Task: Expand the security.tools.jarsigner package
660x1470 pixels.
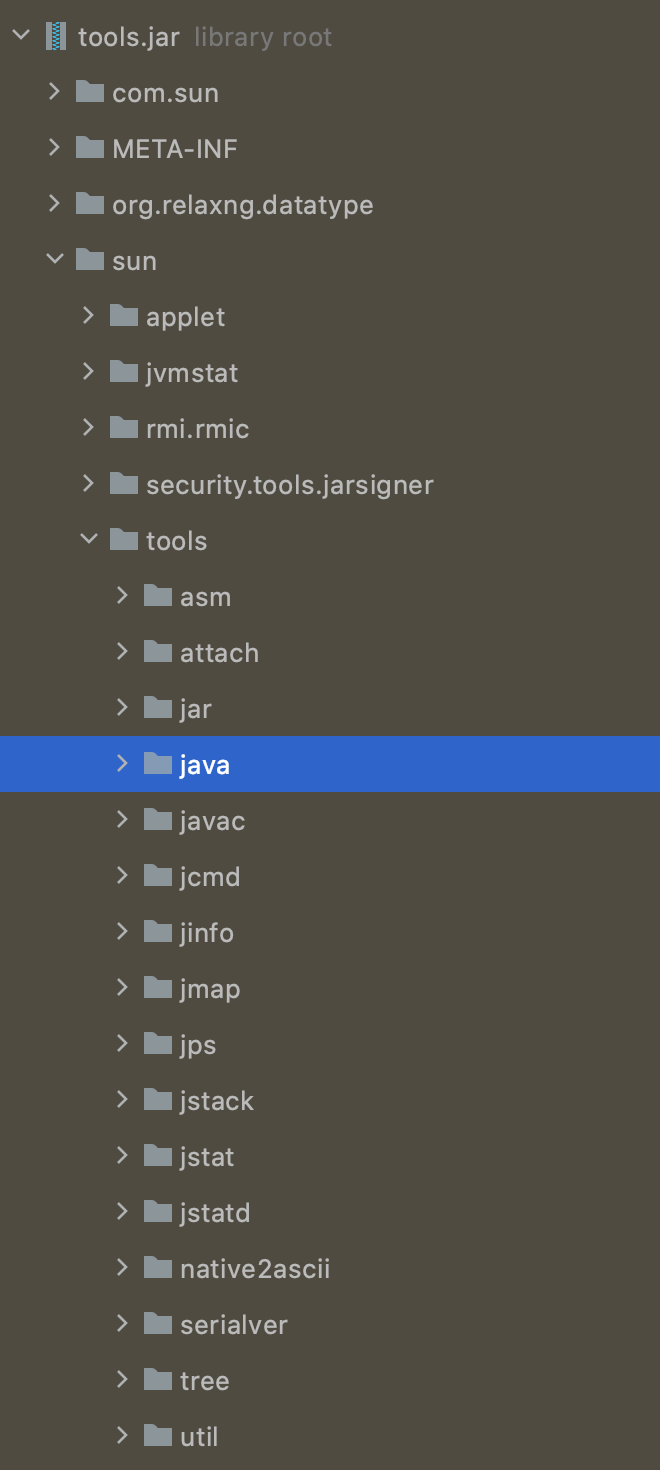Action: click(x=89, y=485)
